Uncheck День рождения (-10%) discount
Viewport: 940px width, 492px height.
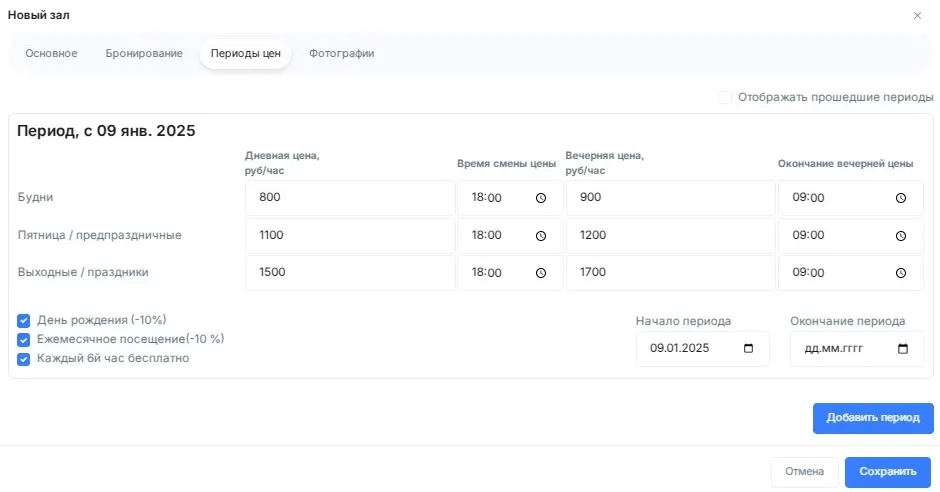tap(23, 321)
